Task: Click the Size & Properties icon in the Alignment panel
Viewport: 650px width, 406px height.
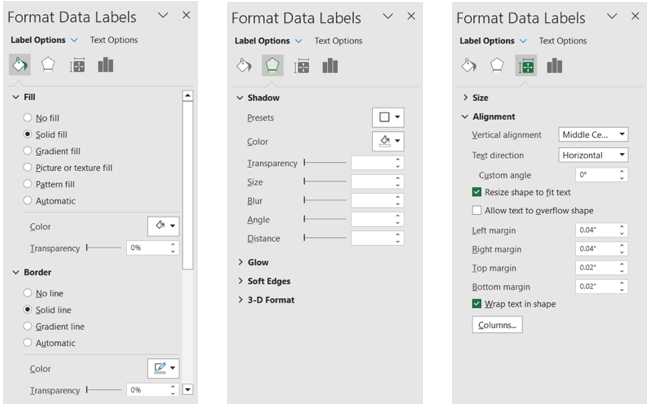Action: [526, 66]
